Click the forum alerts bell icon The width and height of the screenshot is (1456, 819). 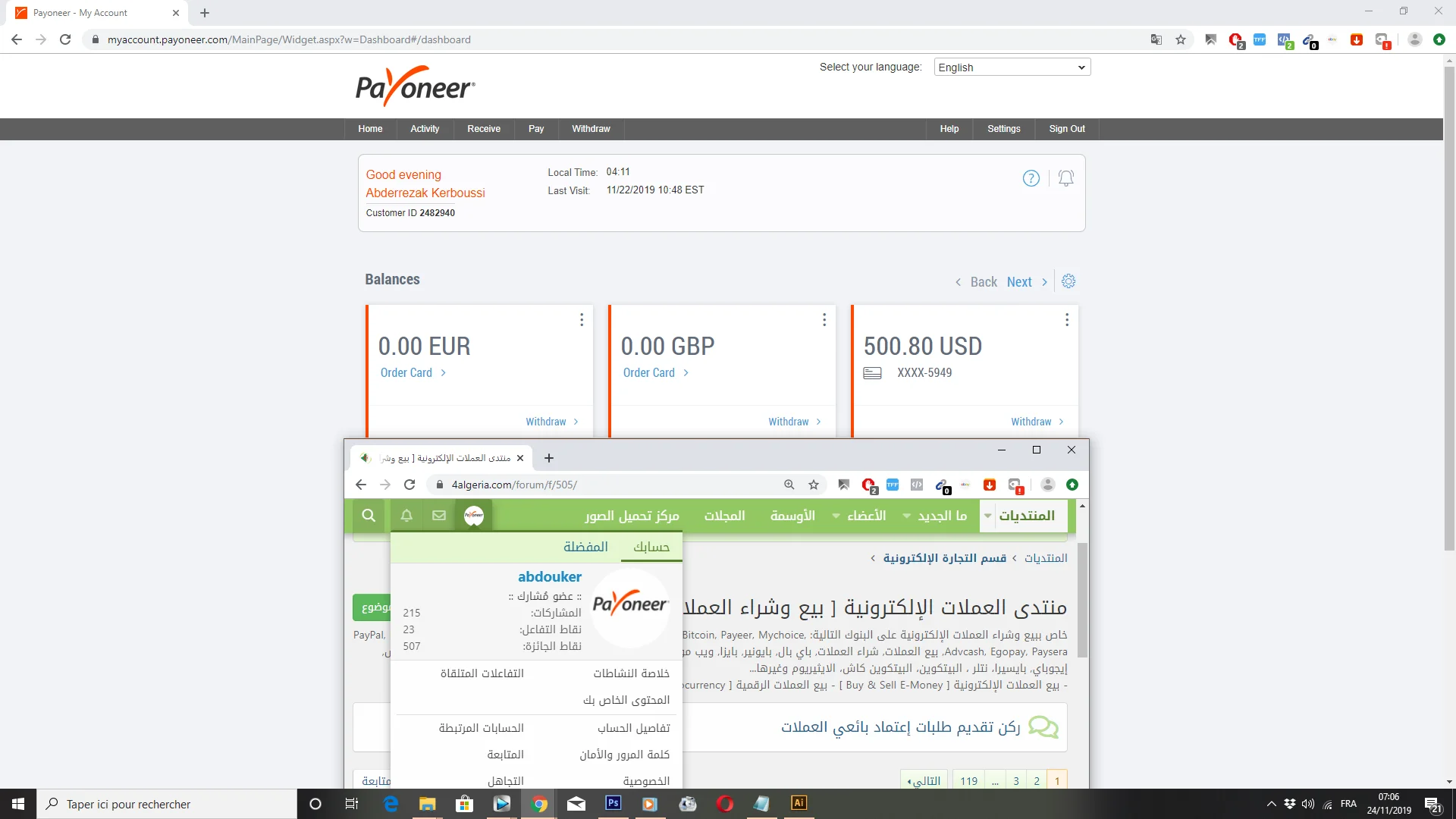[406, 516]
